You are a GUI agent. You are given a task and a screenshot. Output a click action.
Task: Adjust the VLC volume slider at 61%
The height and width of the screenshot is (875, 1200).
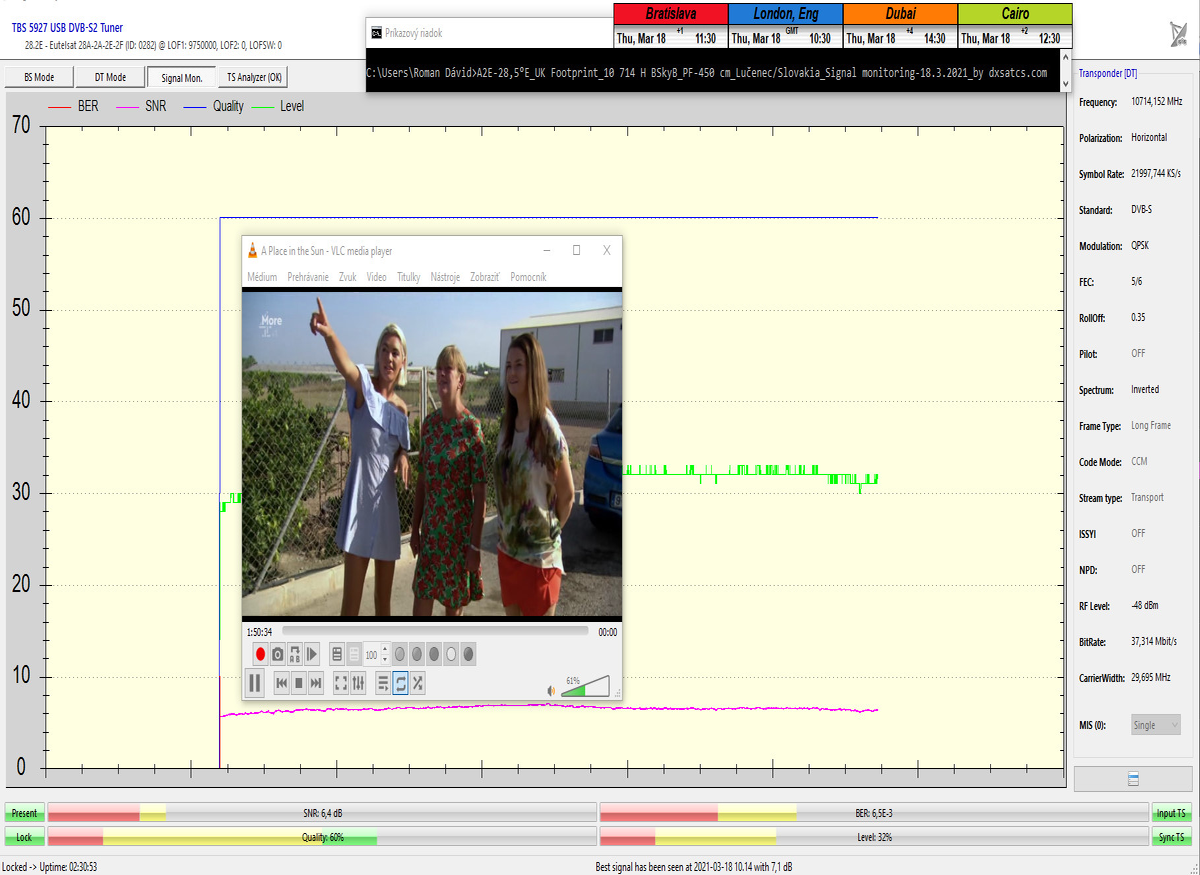point(585,688)
